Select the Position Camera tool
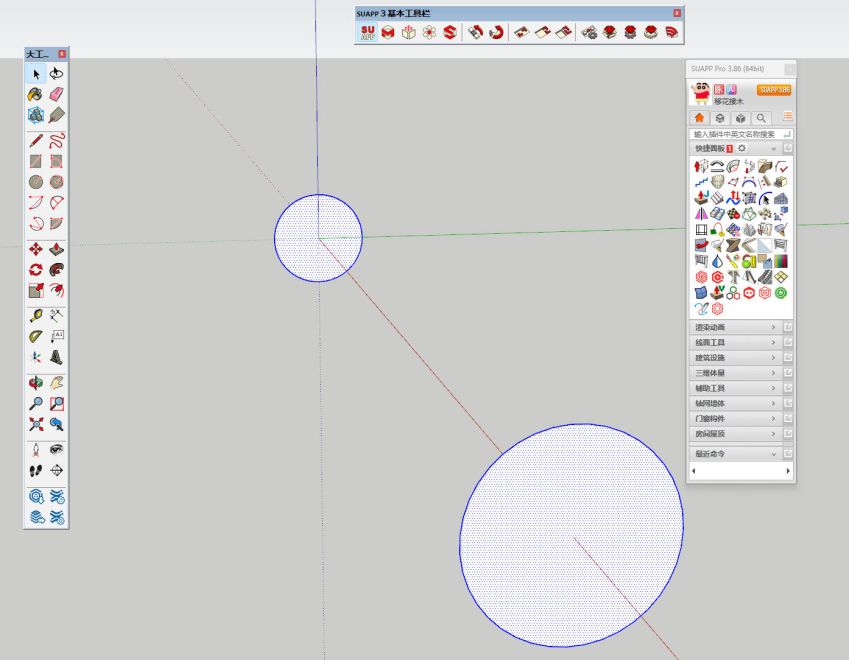Image resolution: width=849 pixels, height=660 pixels. pos(36,450)
